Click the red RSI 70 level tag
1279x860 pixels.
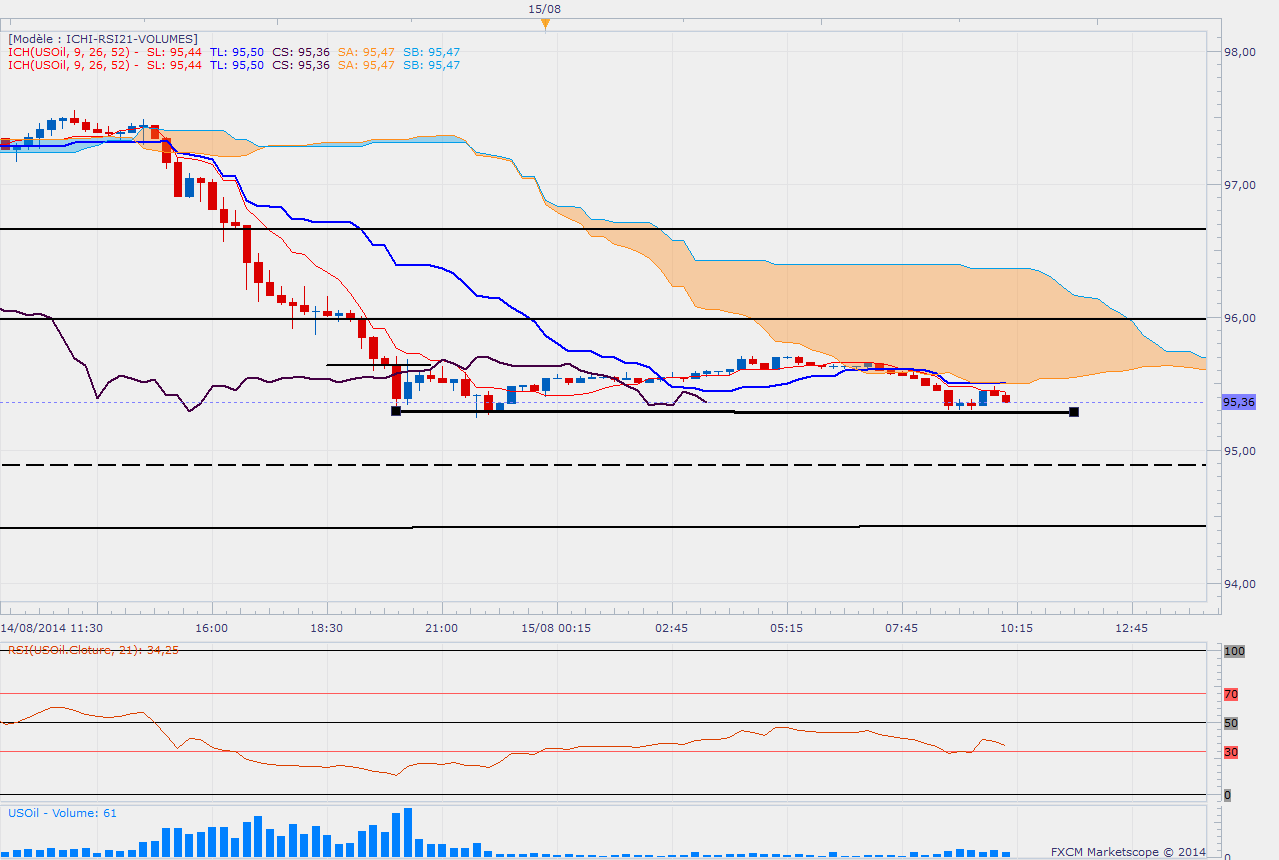pyautogui.click(x=1230, y=694)
